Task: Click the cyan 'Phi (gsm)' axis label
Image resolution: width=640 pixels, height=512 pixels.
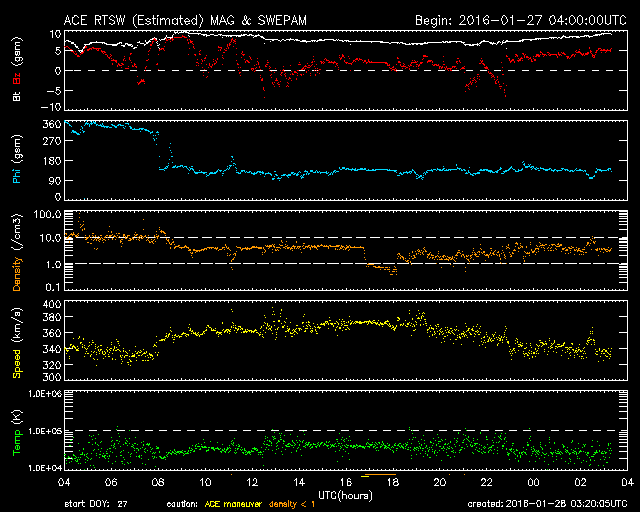Action: (x=17, y=159)
